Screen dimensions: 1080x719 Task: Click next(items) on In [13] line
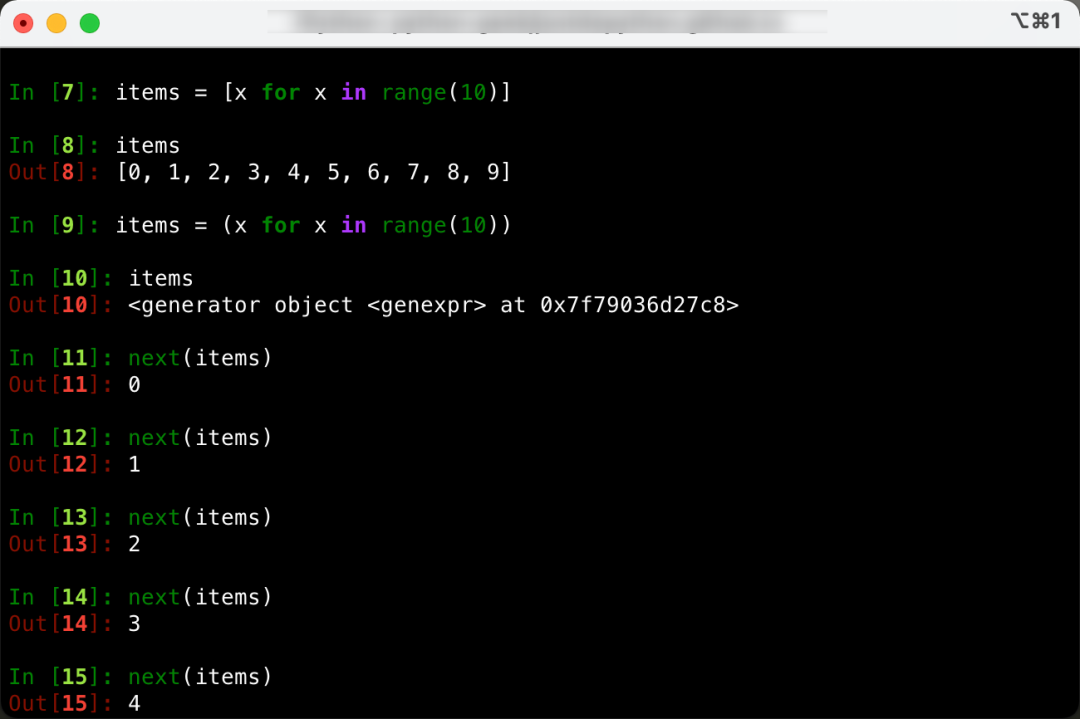click(x=200, y=517)
